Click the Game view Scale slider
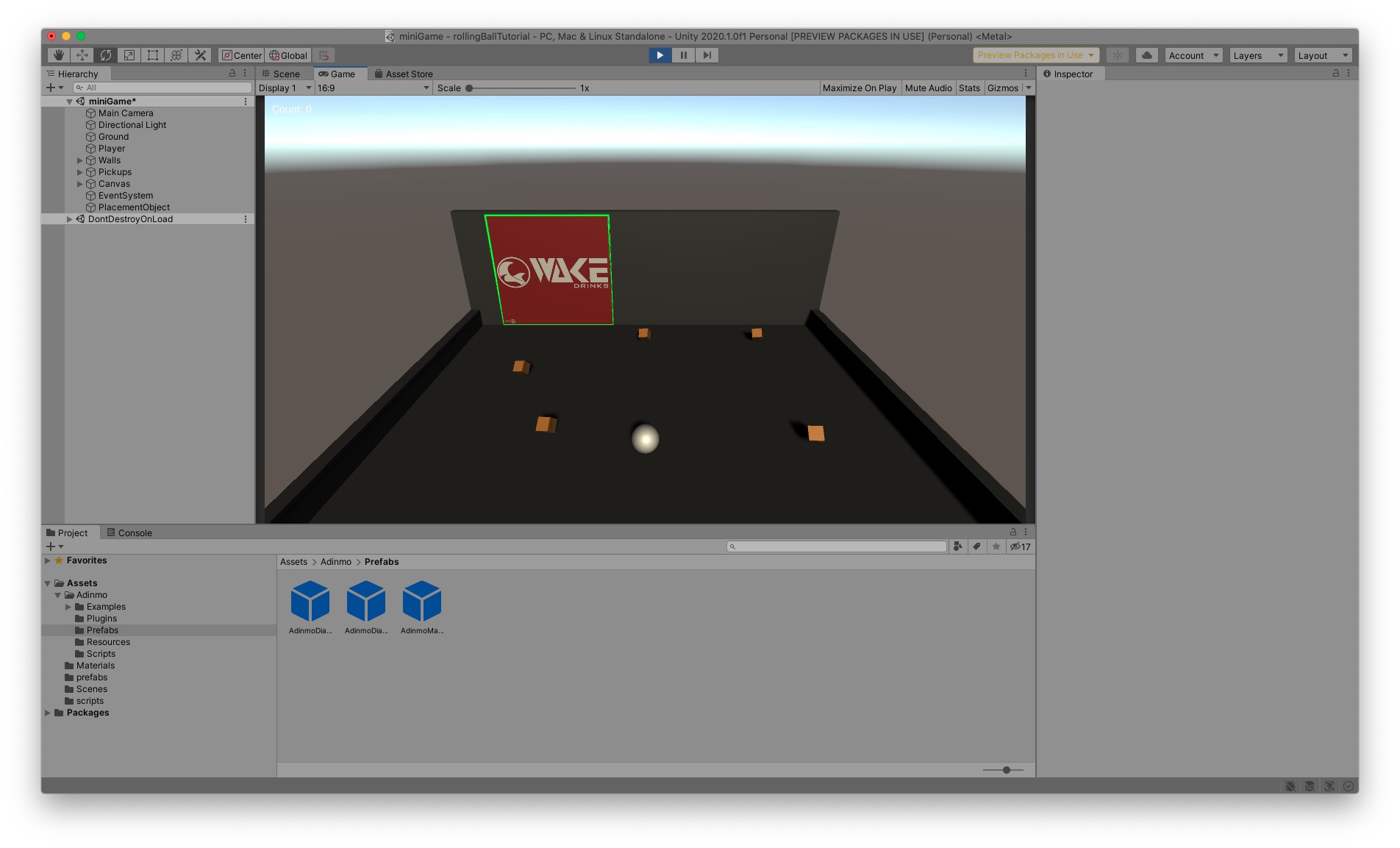The image size is (1400, 848). 521,88
